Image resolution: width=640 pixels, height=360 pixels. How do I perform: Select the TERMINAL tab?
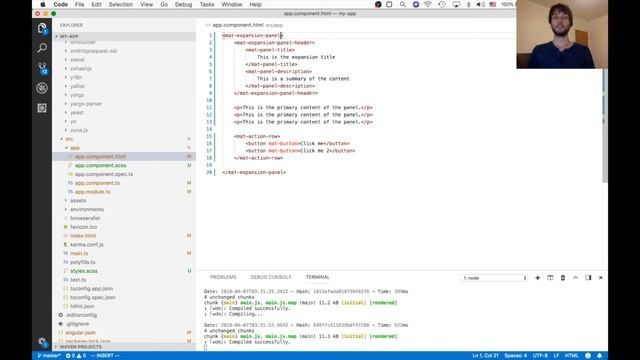coord(318,277)
